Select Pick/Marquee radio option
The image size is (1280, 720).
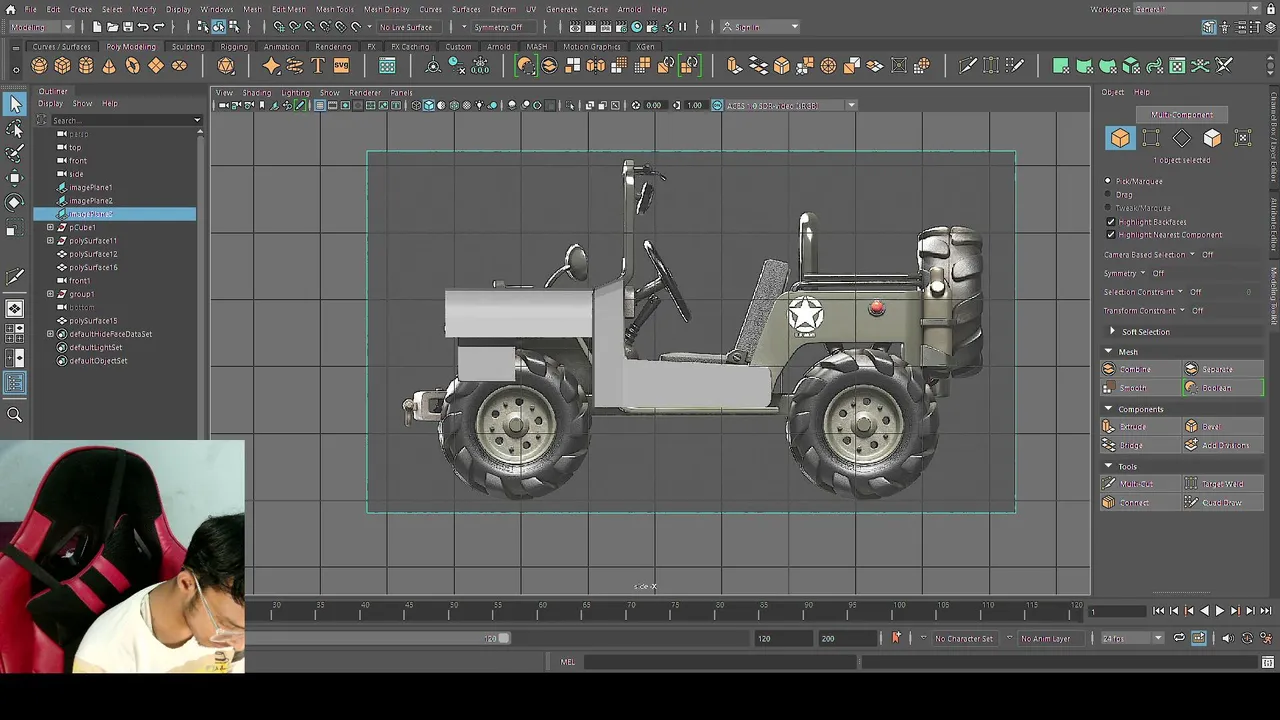pos(1108,181)
